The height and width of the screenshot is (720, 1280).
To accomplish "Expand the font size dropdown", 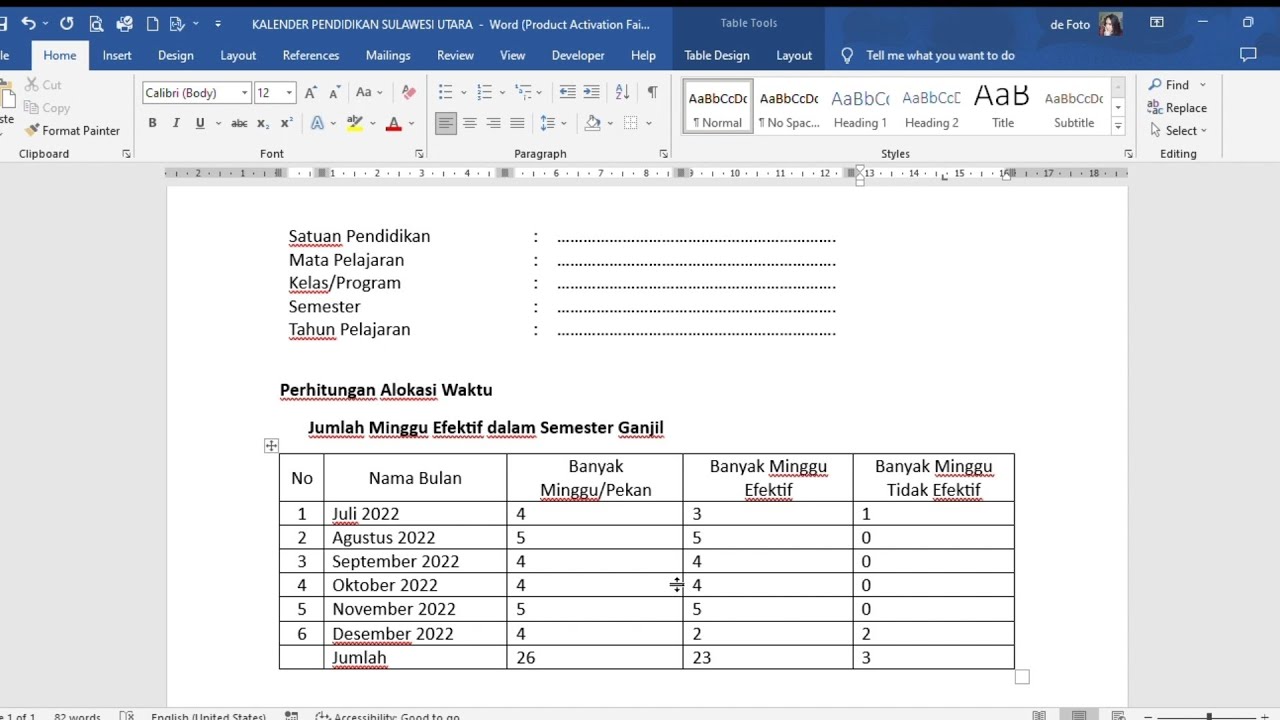I will click(289, 93).
